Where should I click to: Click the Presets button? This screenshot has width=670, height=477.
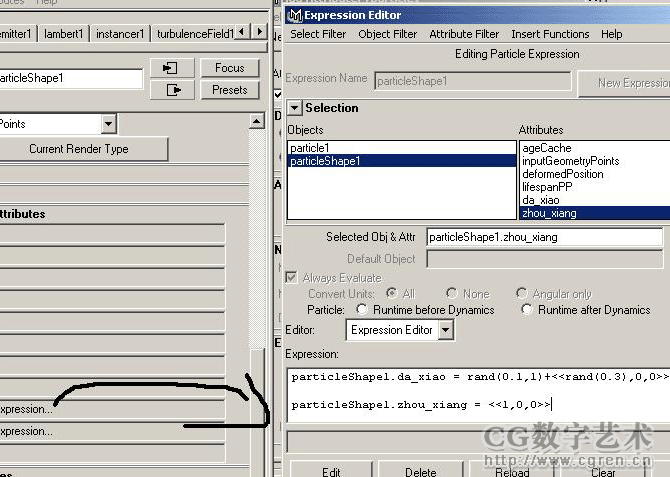point(229,90)
